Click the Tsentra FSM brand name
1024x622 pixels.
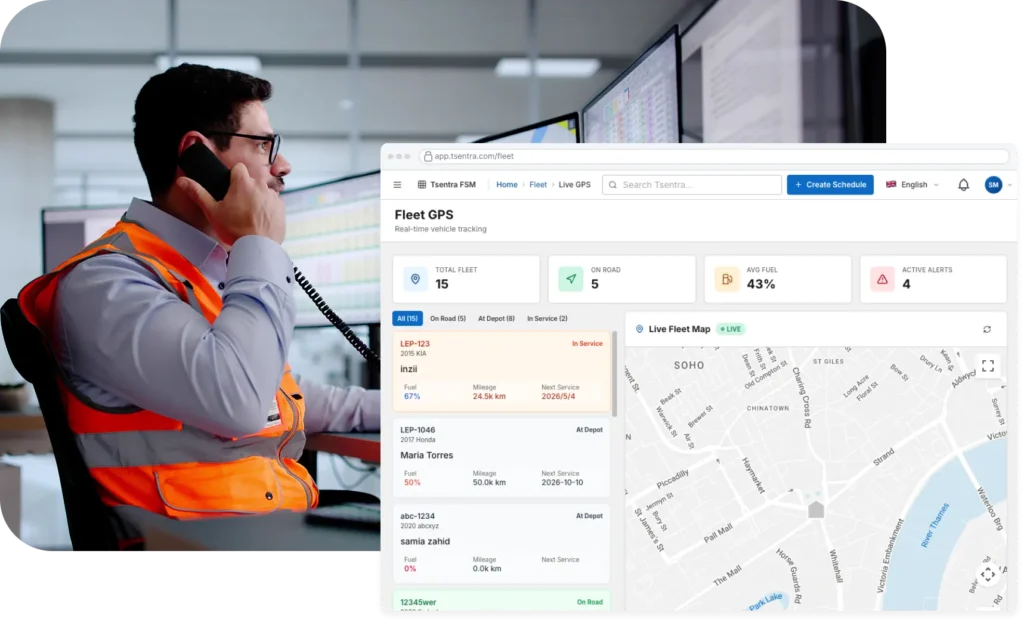point(453,185)
